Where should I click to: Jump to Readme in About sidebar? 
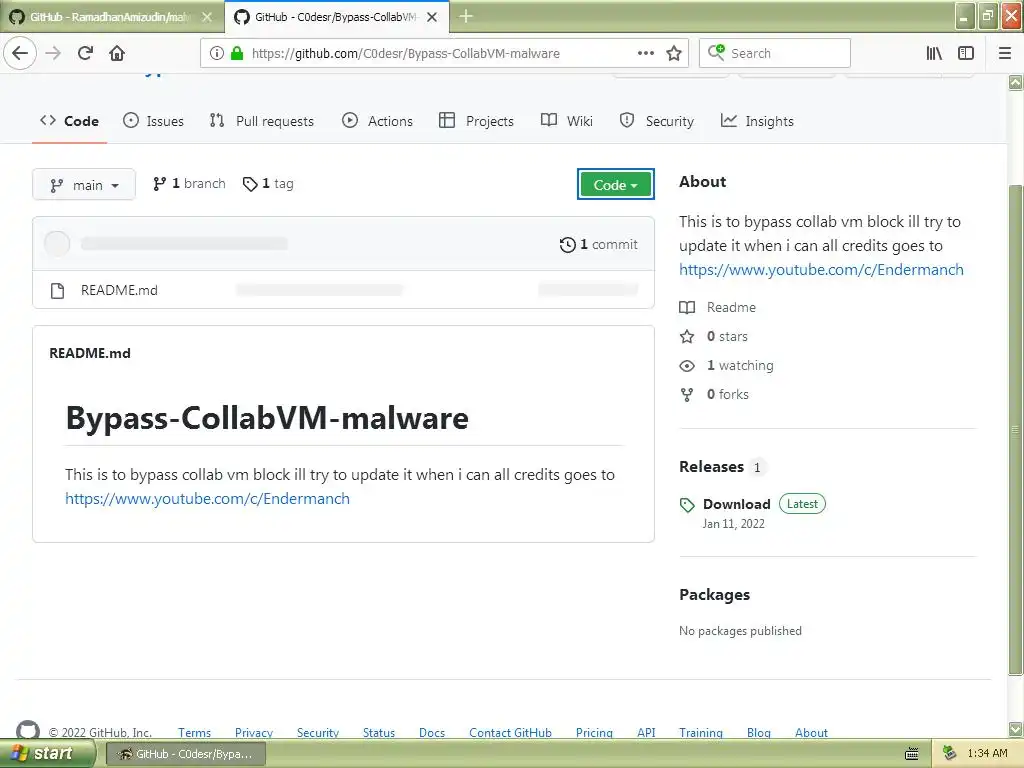click(x=718, y=307)
